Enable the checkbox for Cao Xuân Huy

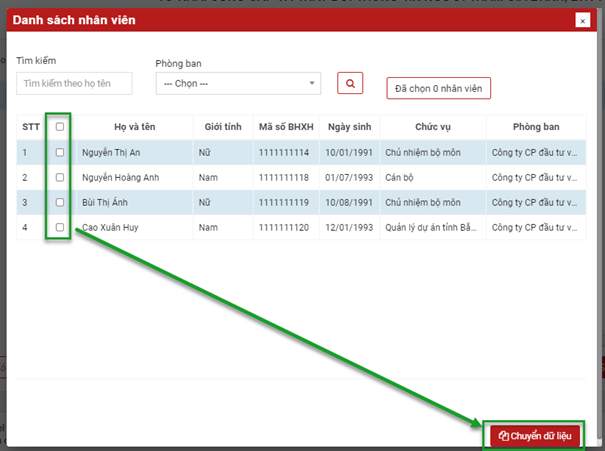pyautogui.click(x=60, y=227)
